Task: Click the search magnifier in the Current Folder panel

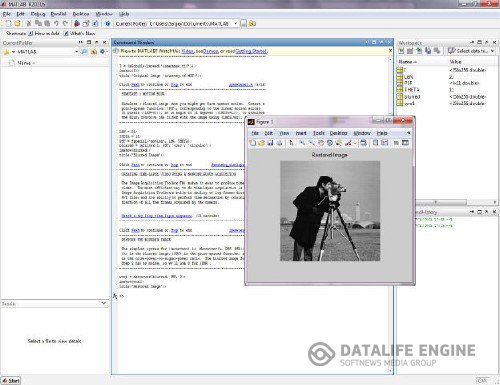Action: pos(84,52)
